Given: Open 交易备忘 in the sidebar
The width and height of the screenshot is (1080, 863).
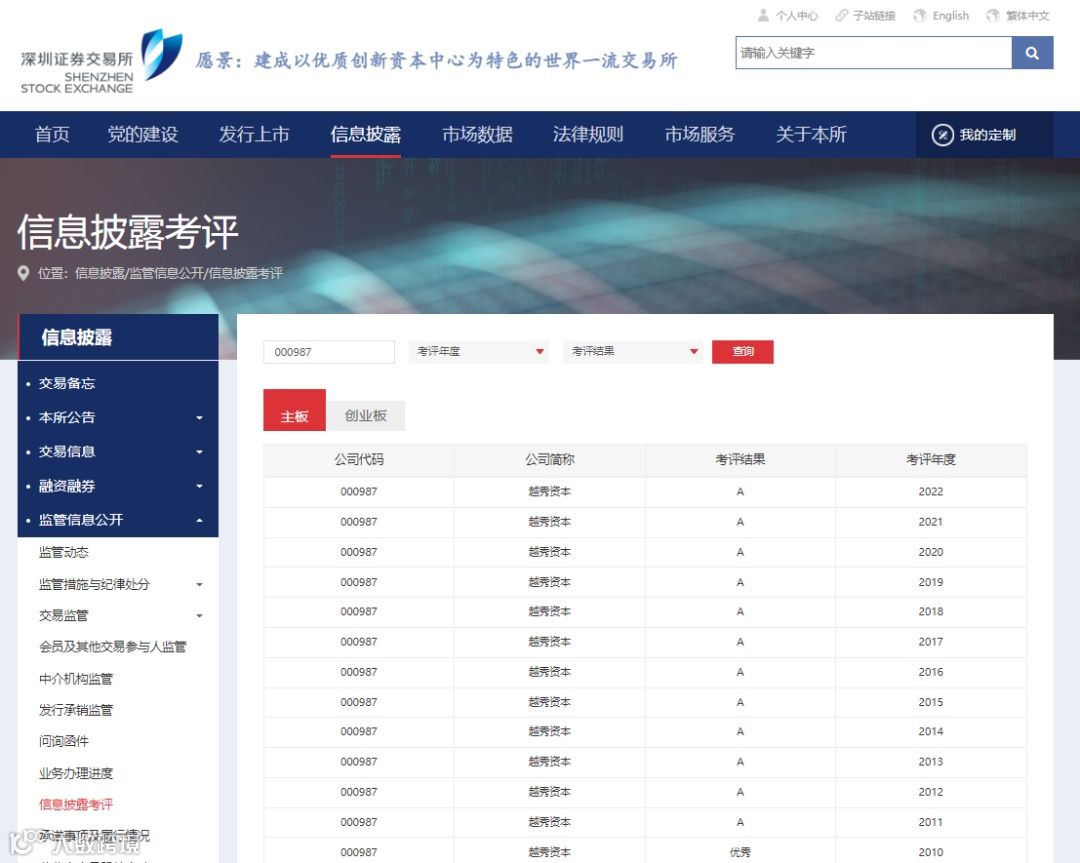Looking at the screenshot, I should (x=67, y=384).
